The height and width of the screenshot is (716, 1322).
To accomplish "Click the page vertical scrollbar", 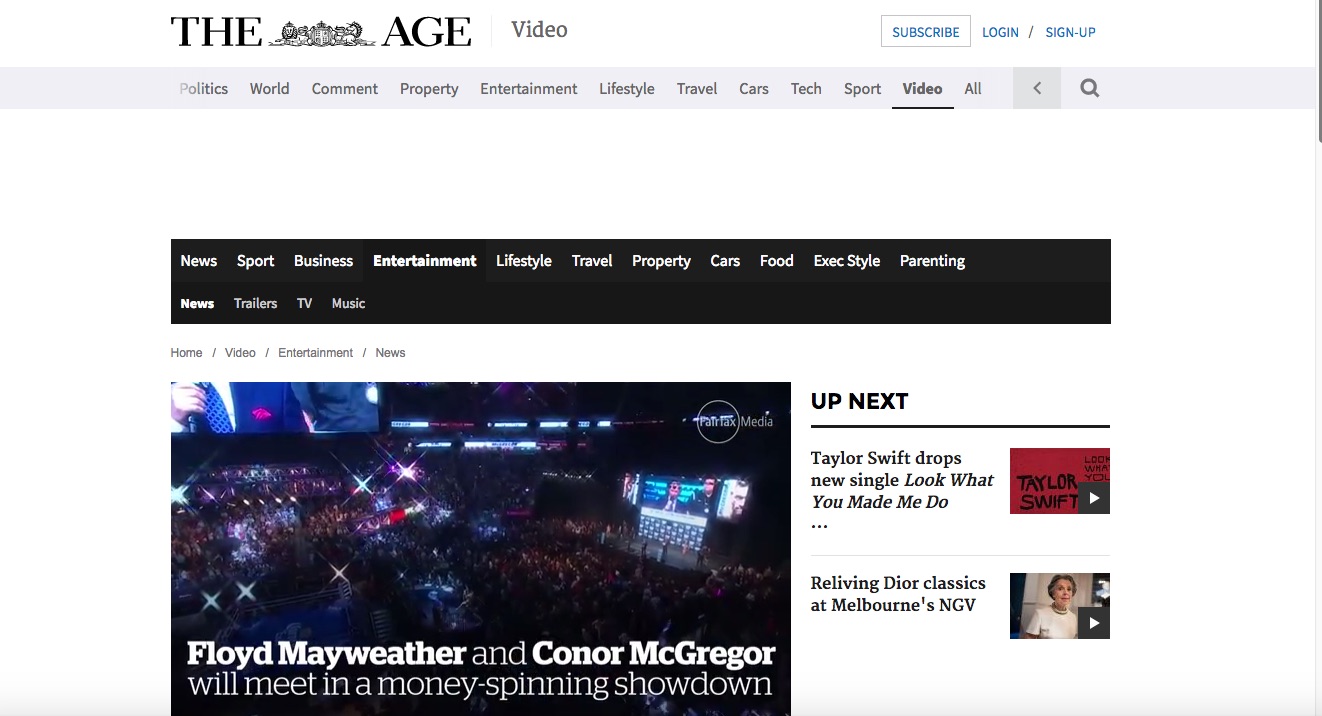I will click(1317, 300).
